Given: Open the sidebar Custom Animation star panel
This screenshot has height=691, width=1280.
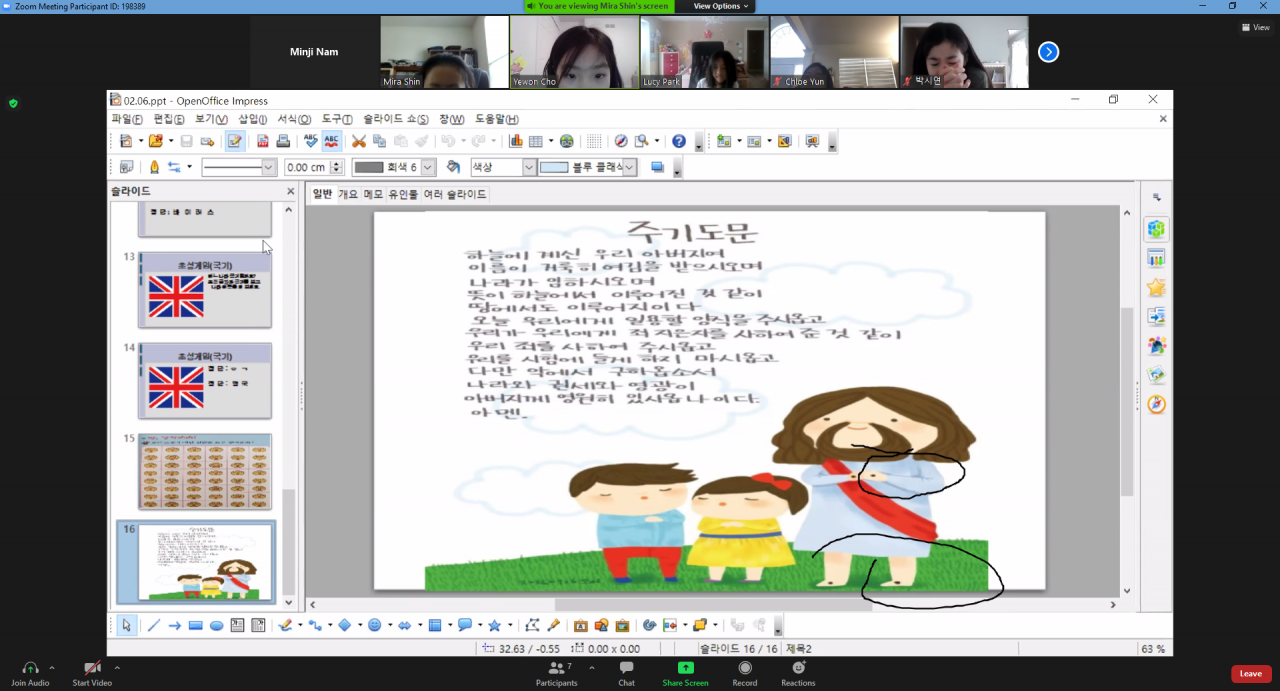Looking at the screenshot, I should 1157,288.
